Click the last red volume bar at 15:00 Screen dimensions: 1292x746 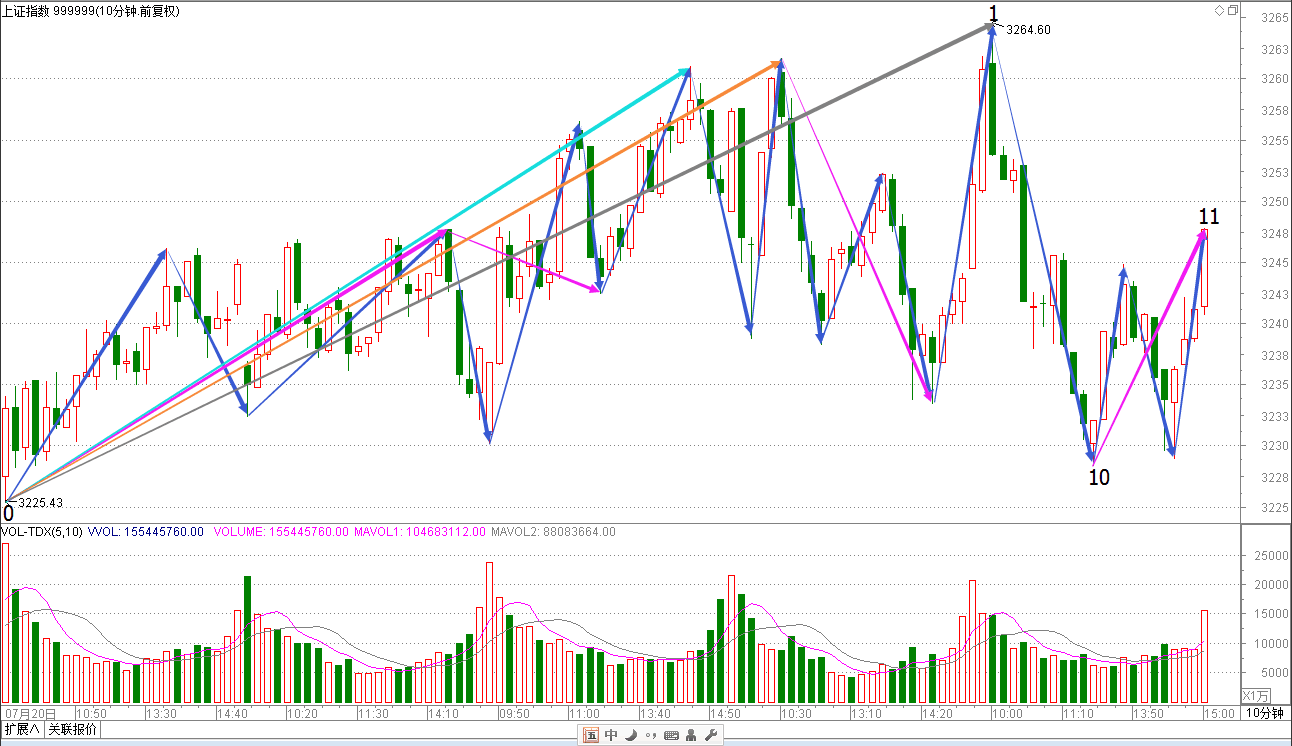[1205, 656]
